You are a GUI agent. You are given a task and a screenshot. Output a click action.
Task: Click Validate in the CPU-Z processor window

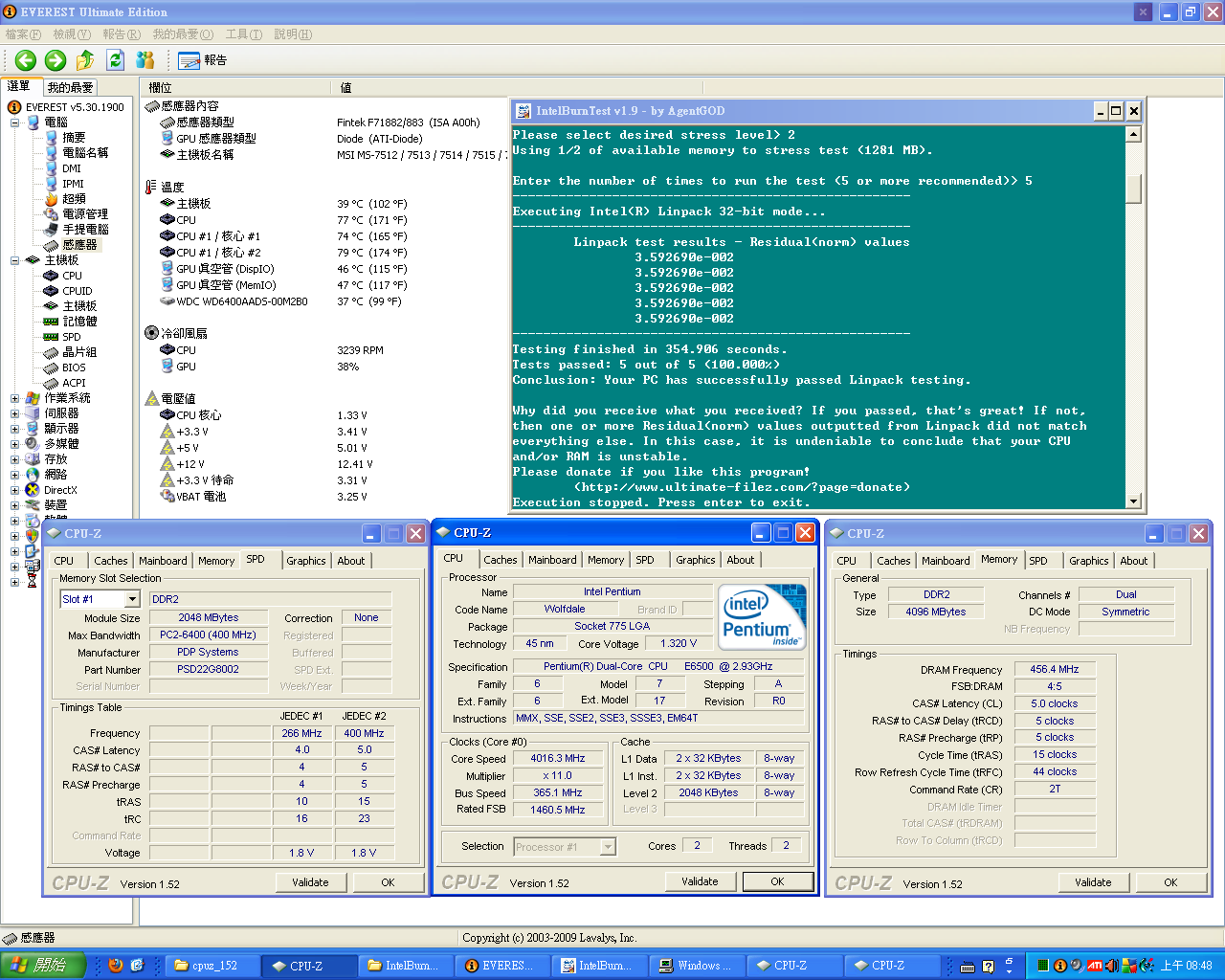coord(700,881)
